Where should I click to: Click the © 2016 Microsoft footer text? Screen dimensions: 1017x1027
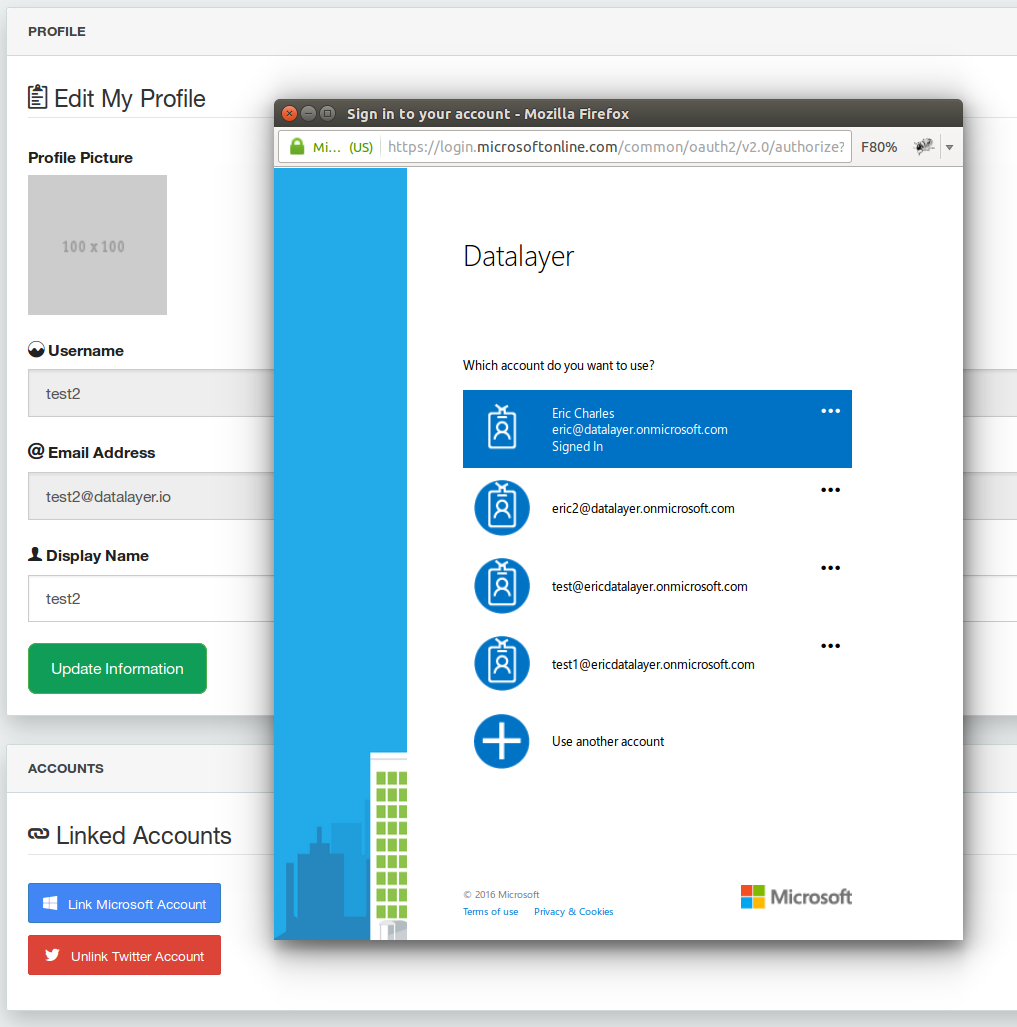pyautogui.click(x=501, y=895)
